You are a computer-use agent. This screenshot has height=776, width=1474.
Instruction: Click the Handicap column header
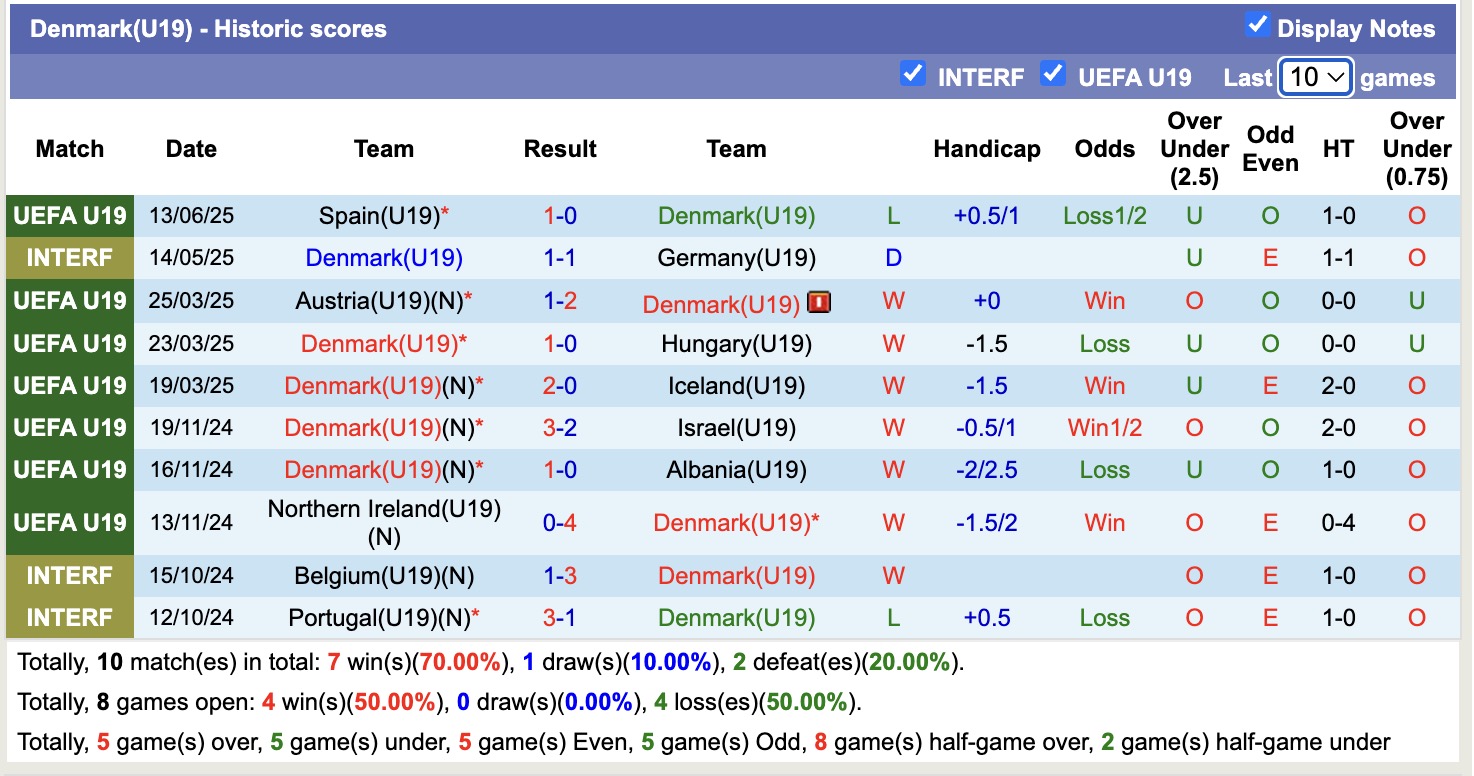pyautogui.click(x=986, y=149)
